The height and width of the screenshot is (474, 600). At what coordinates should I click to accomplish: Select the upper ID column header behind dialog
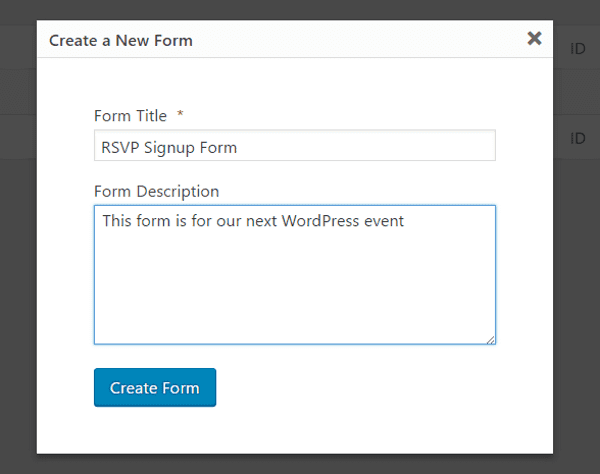[578, 48]
